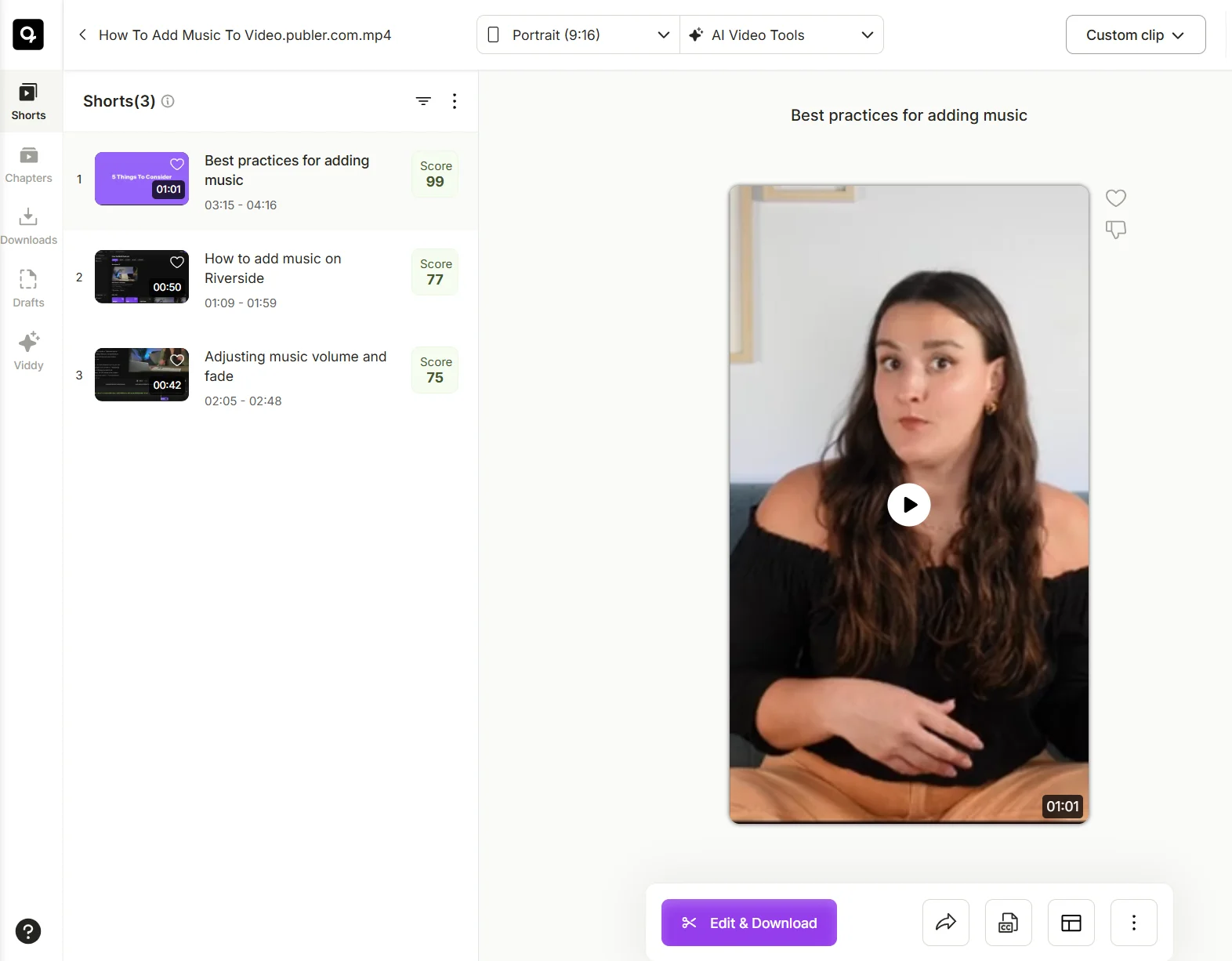1232x961 pixels.
Task: Go back using the arrow beside the filename
Action: click(x=82, y=34)
